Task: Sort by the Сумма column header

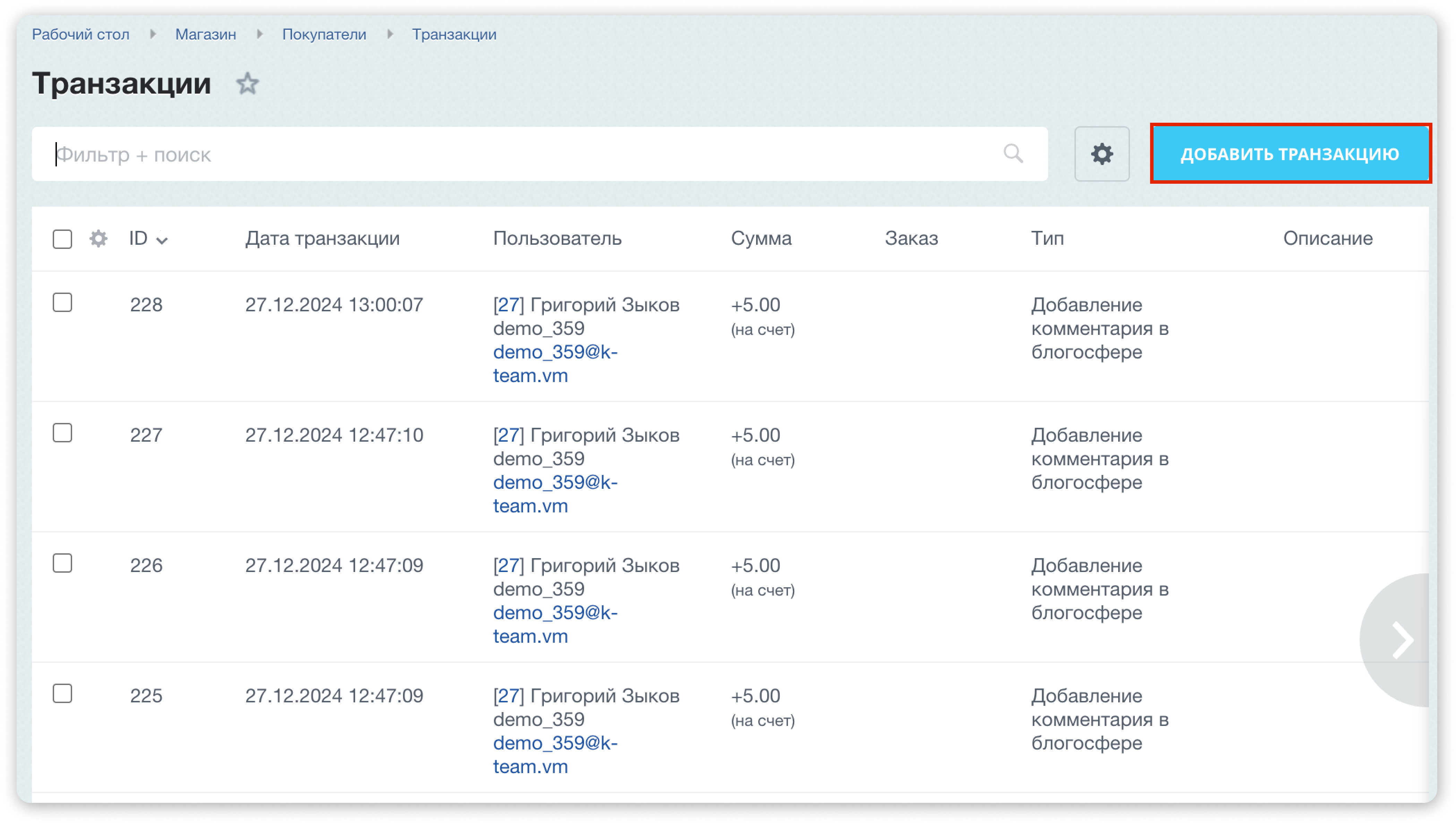Action: click(x=761, y=239)
